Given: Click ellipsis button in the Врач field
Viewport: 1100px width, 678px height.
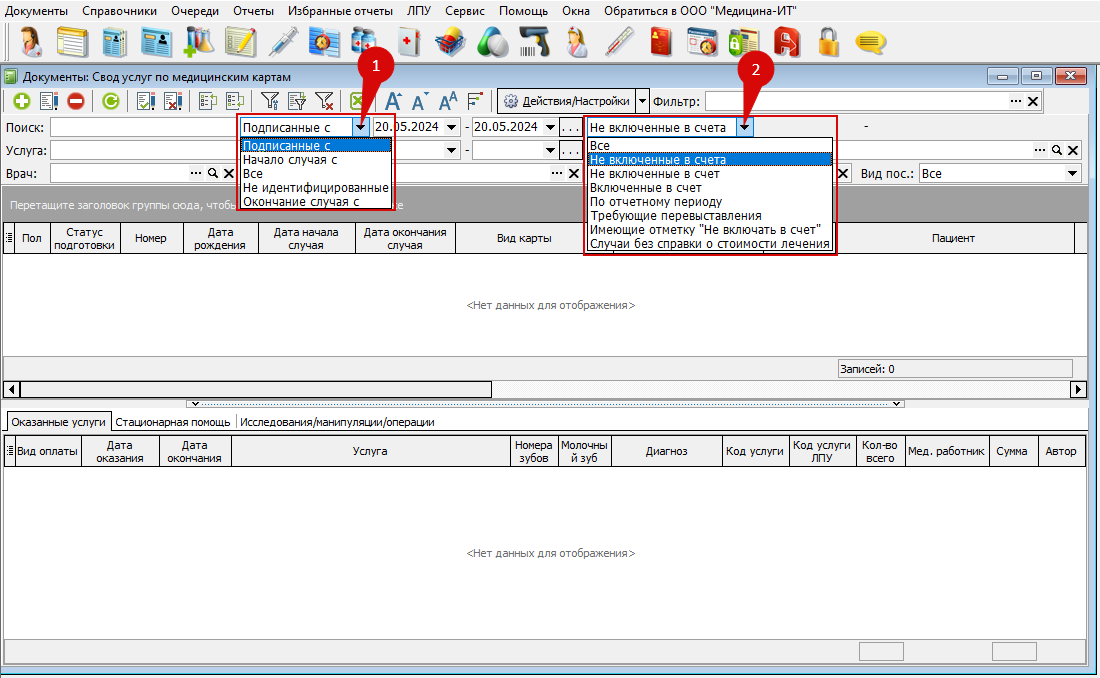Looking at the screenshot, I should (196, 173).
